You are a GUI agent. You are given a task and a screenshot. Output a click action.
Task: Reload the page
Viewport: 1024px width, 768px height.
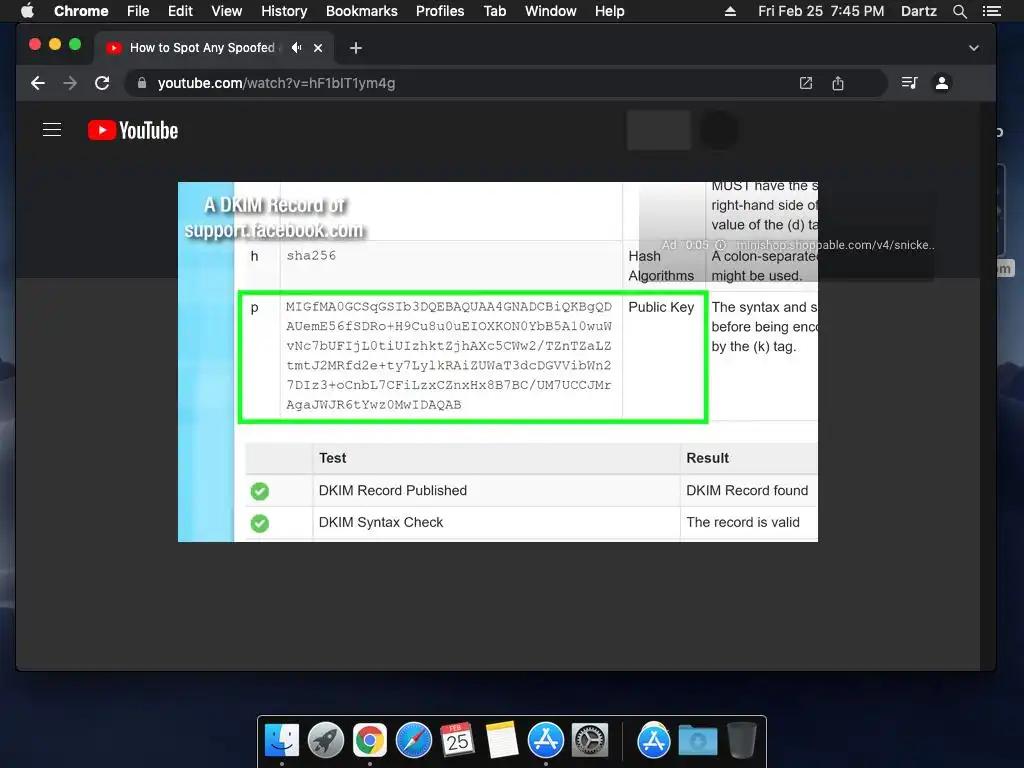(x=102, y=83)
